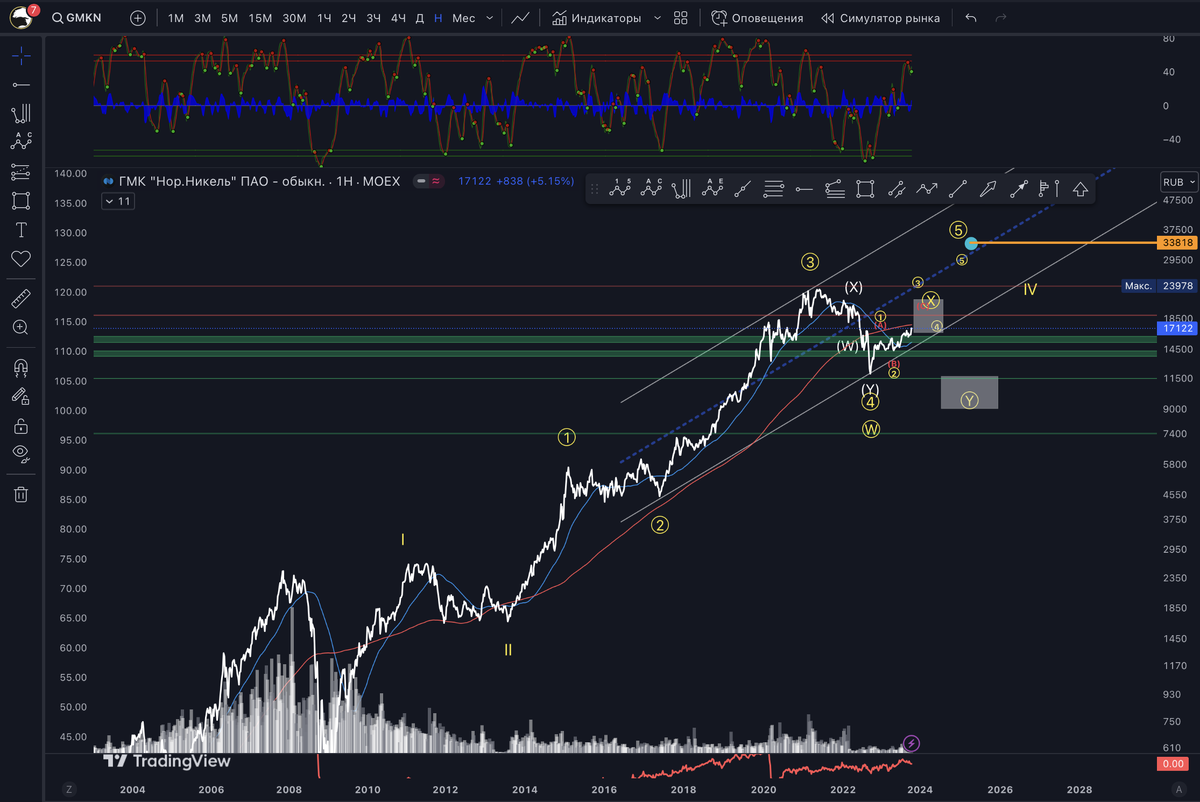
Task: Select trend-based Fib extension in floating toolbar
Action: pos(835,187)
